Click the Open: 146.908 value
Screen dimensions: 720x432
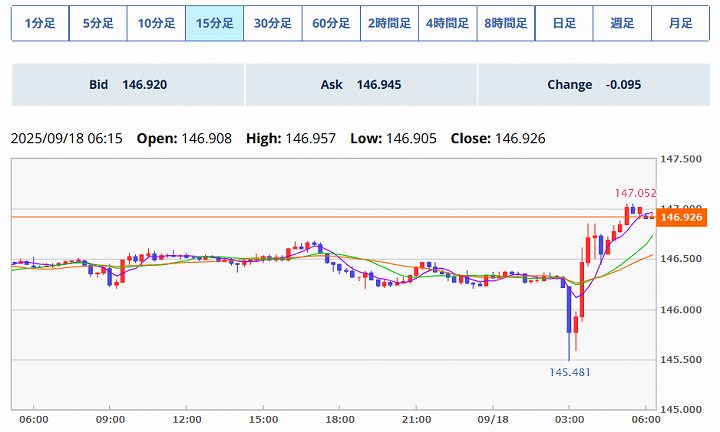[x=184, y=138]
